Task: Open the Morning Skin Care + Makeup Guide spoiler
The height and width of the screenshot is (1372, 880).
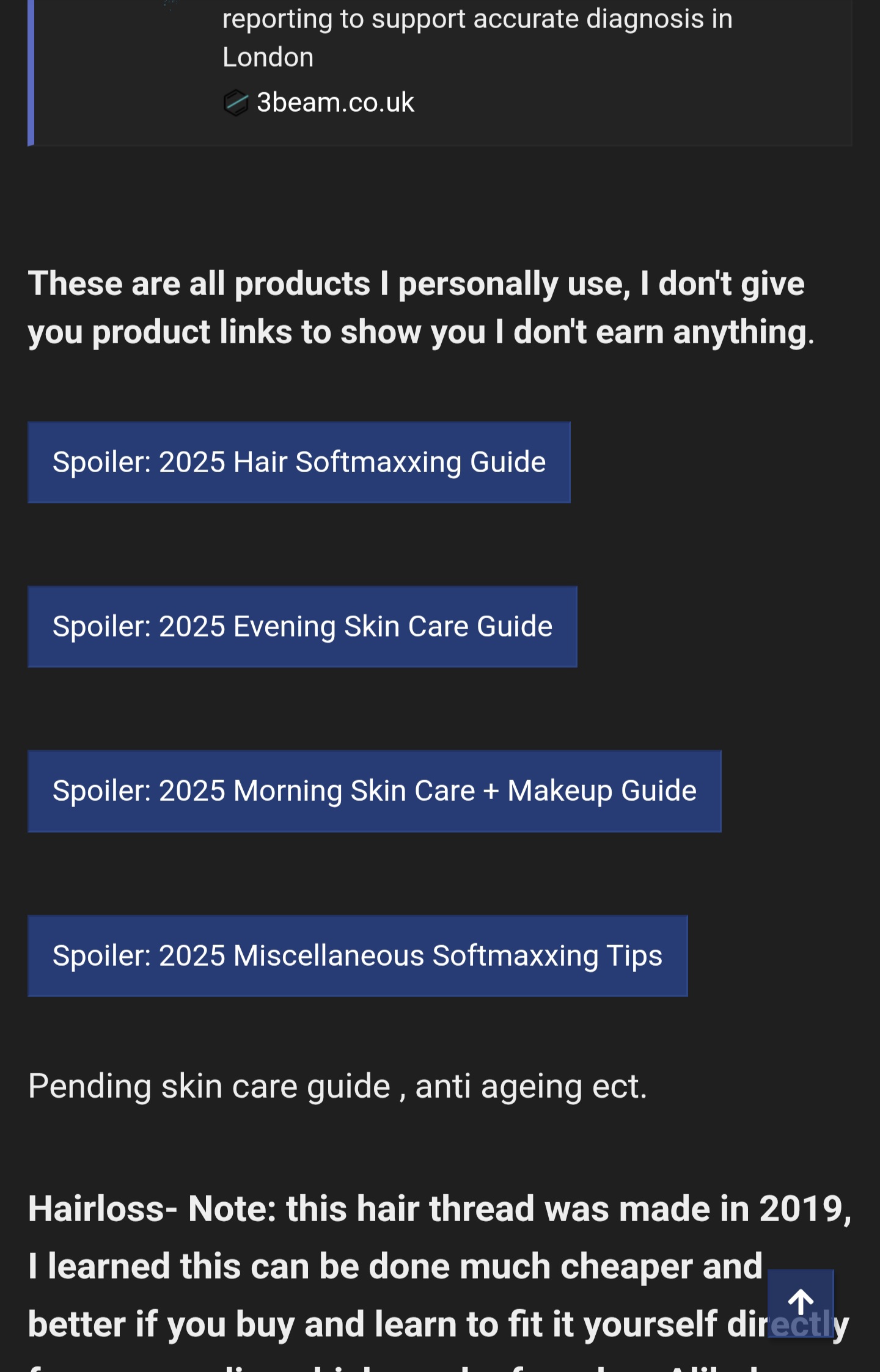Action: click(x=374, y=791)
